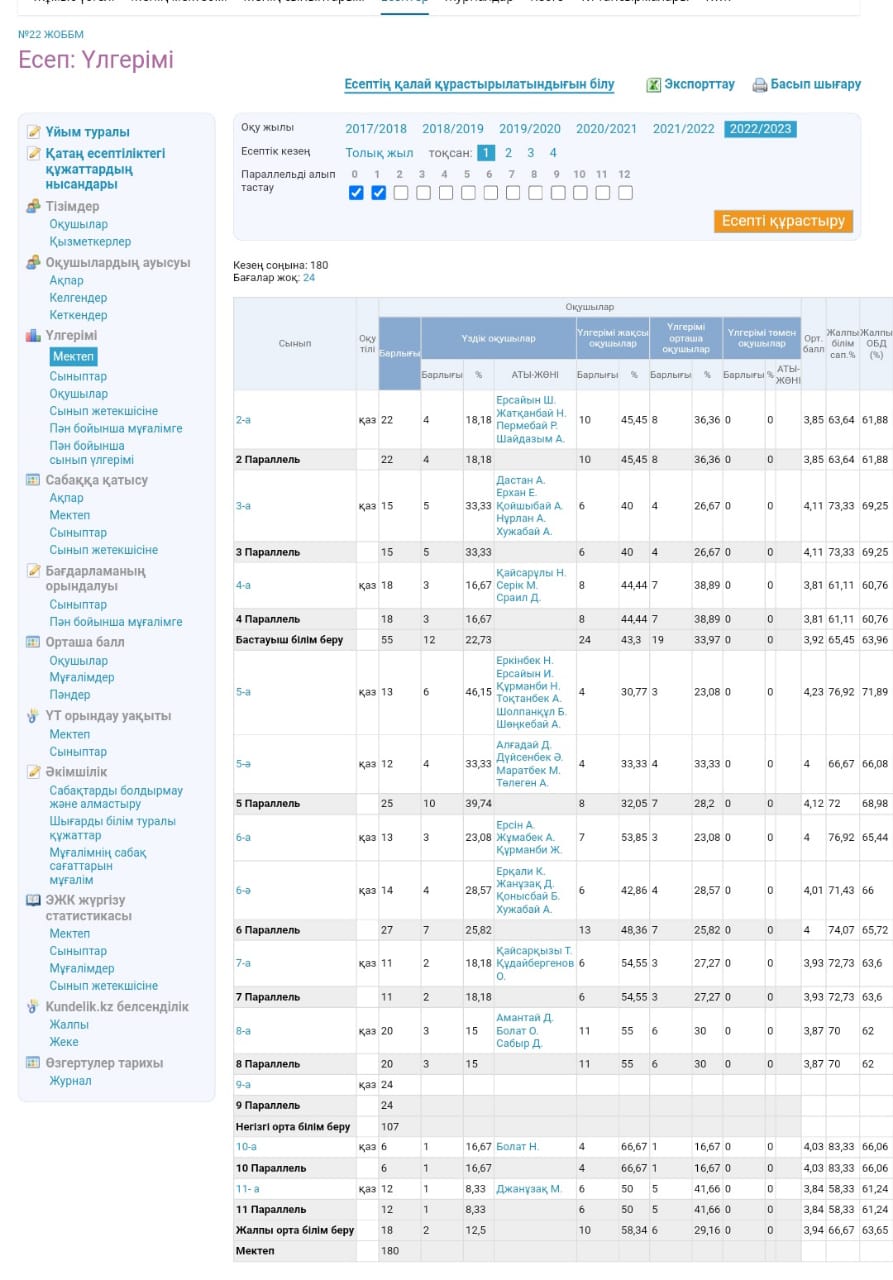The image size is (893, 1280).
Task: Click the Бағдарламаның орындалуы section icon
Action: [34, 571]
